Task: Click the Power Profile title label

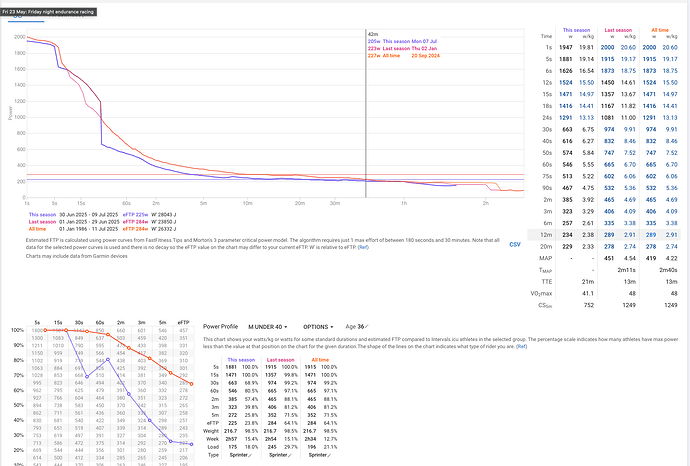Action: (x=221, y=326)
